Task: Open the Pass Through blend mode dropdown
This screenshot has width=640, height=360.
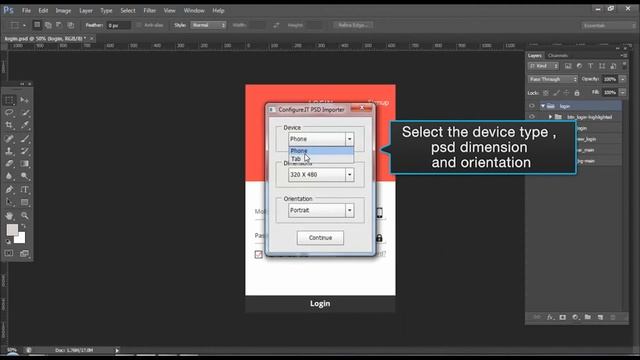Action: [x=553, y=79]
